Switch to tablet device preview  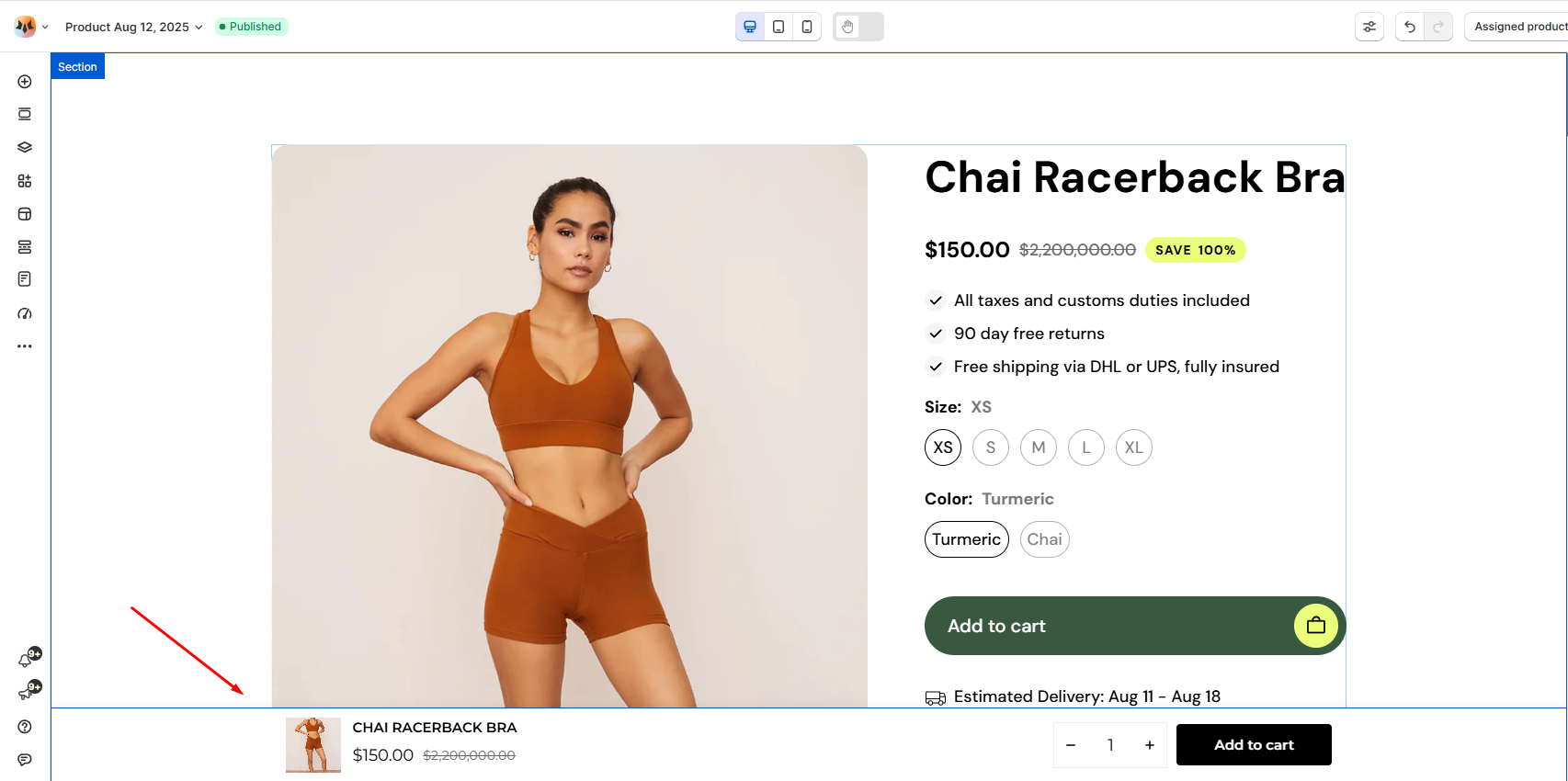coord(778,27)
